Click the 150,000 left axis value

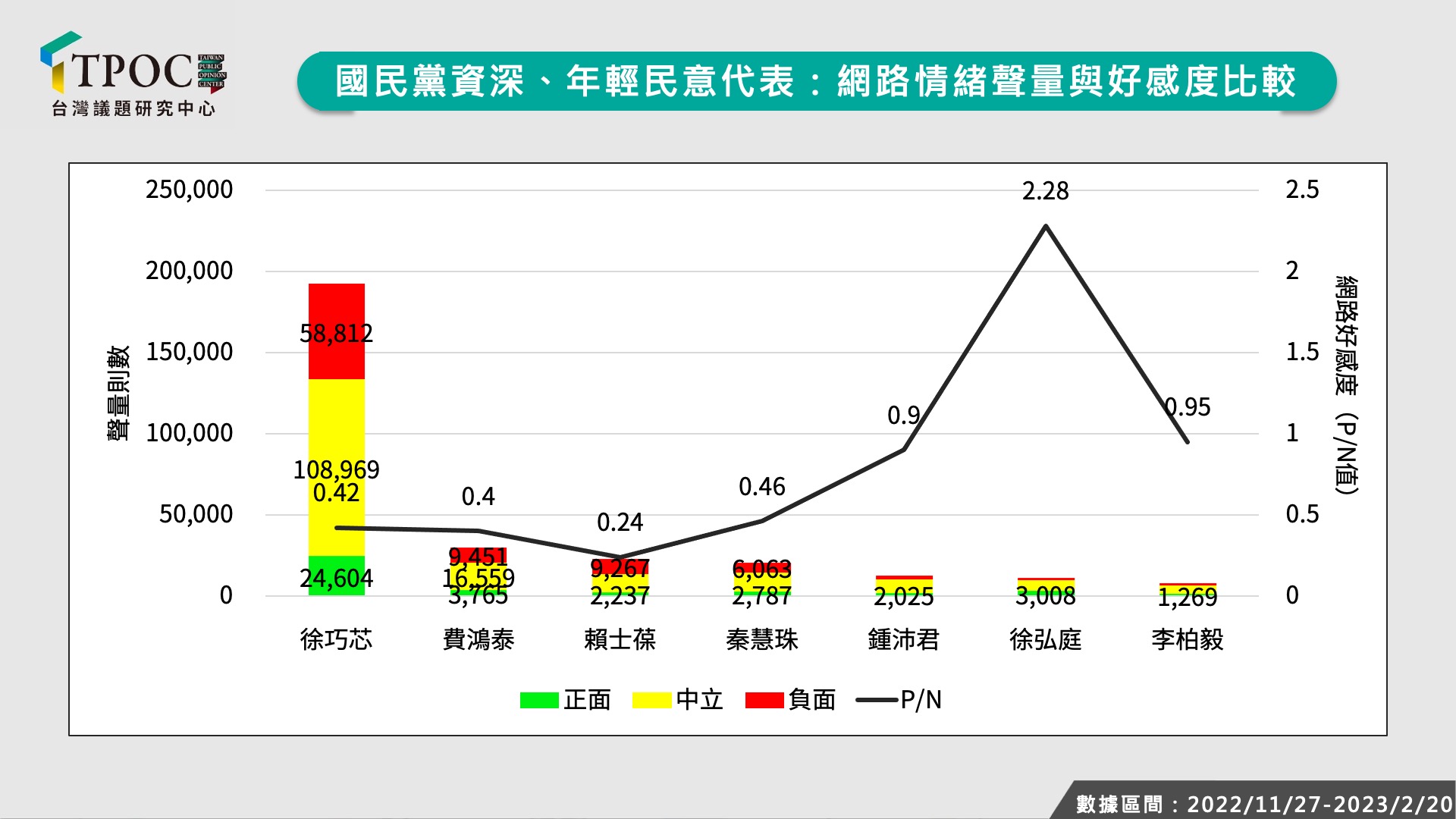pos(190,352)
